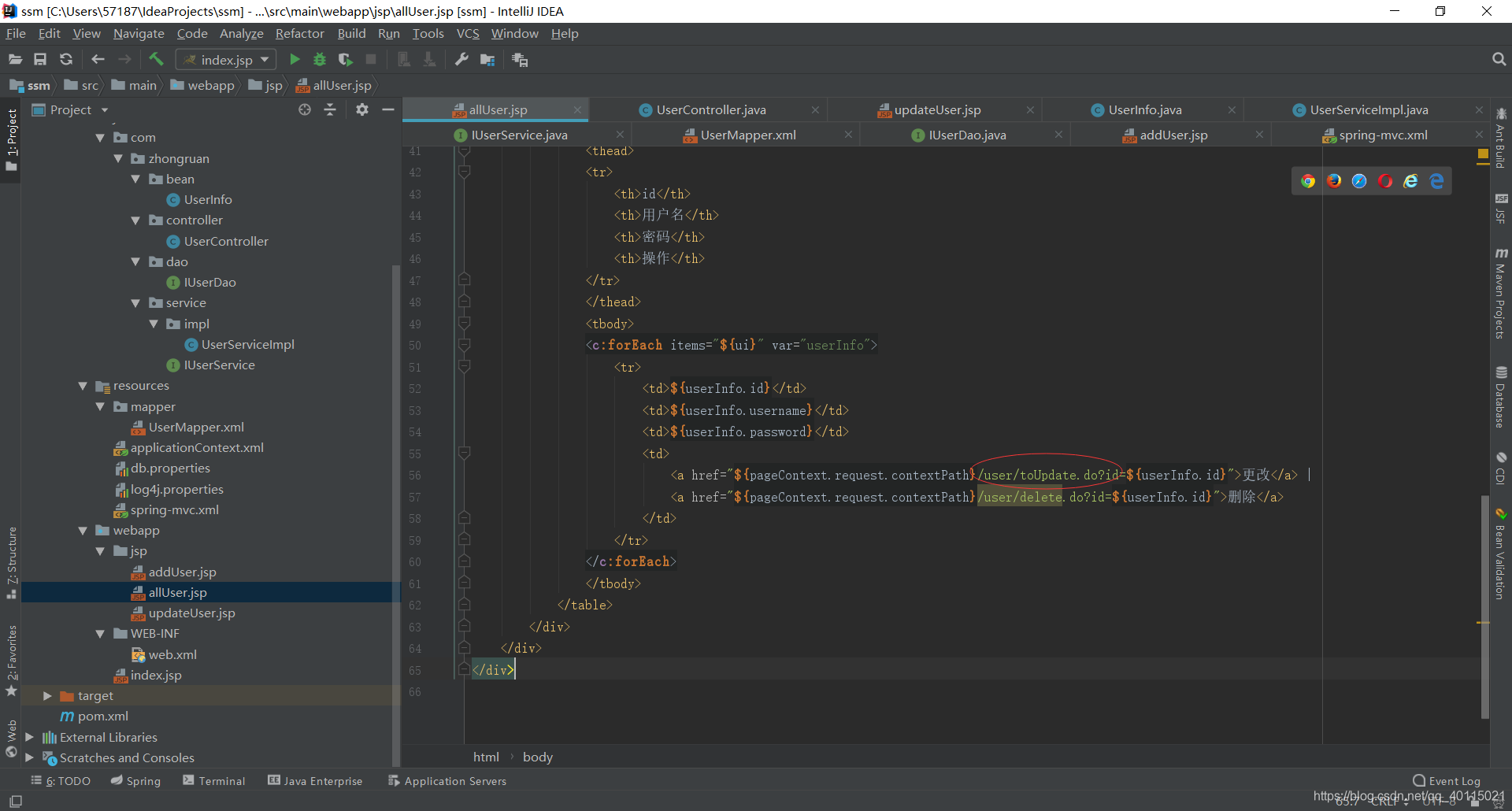Screen dimensions: 1512x811
Task: Toggle tool window quick-access icon bottom left
Action: coord(15,801)
